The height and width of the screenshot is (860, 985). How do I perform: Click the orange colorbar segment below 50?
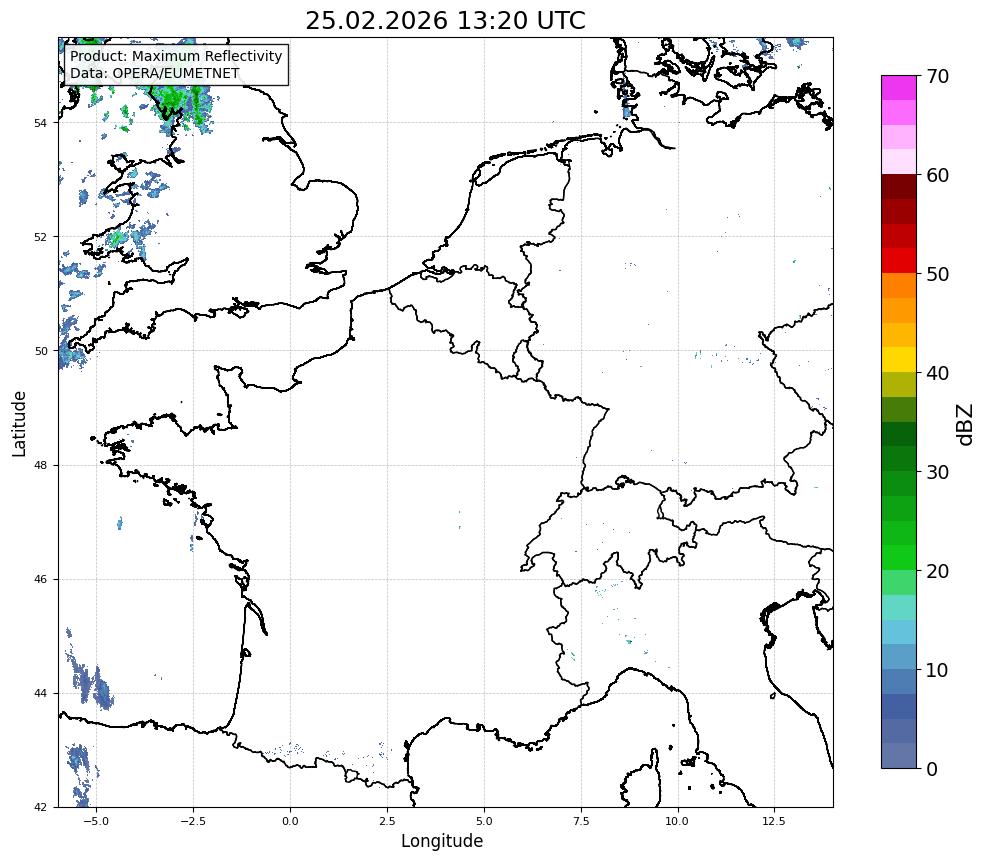pyautogui.click(x=899, y=285)
